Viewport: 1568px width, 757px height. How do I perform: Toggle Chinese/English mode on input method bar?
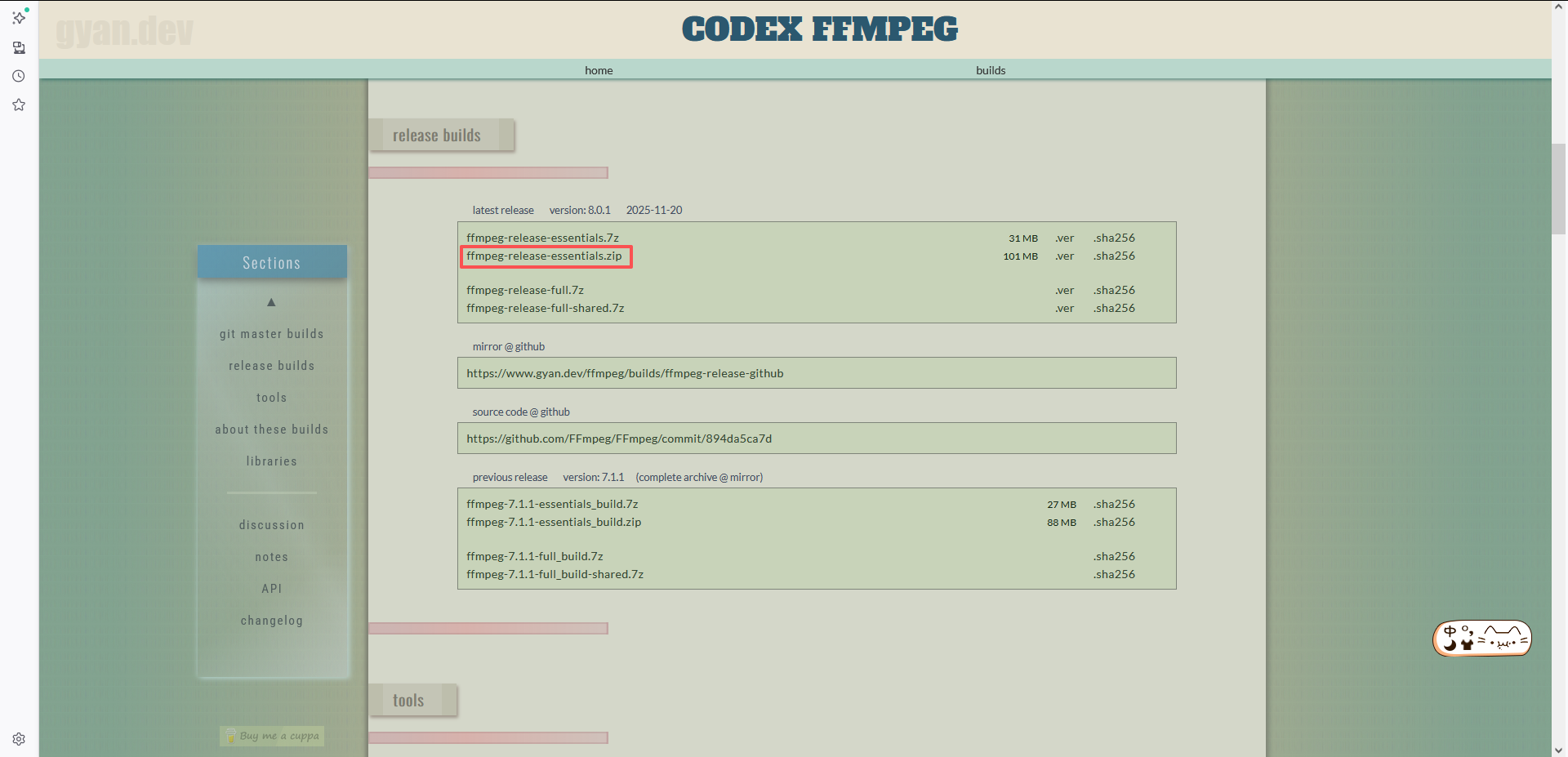1450,631
